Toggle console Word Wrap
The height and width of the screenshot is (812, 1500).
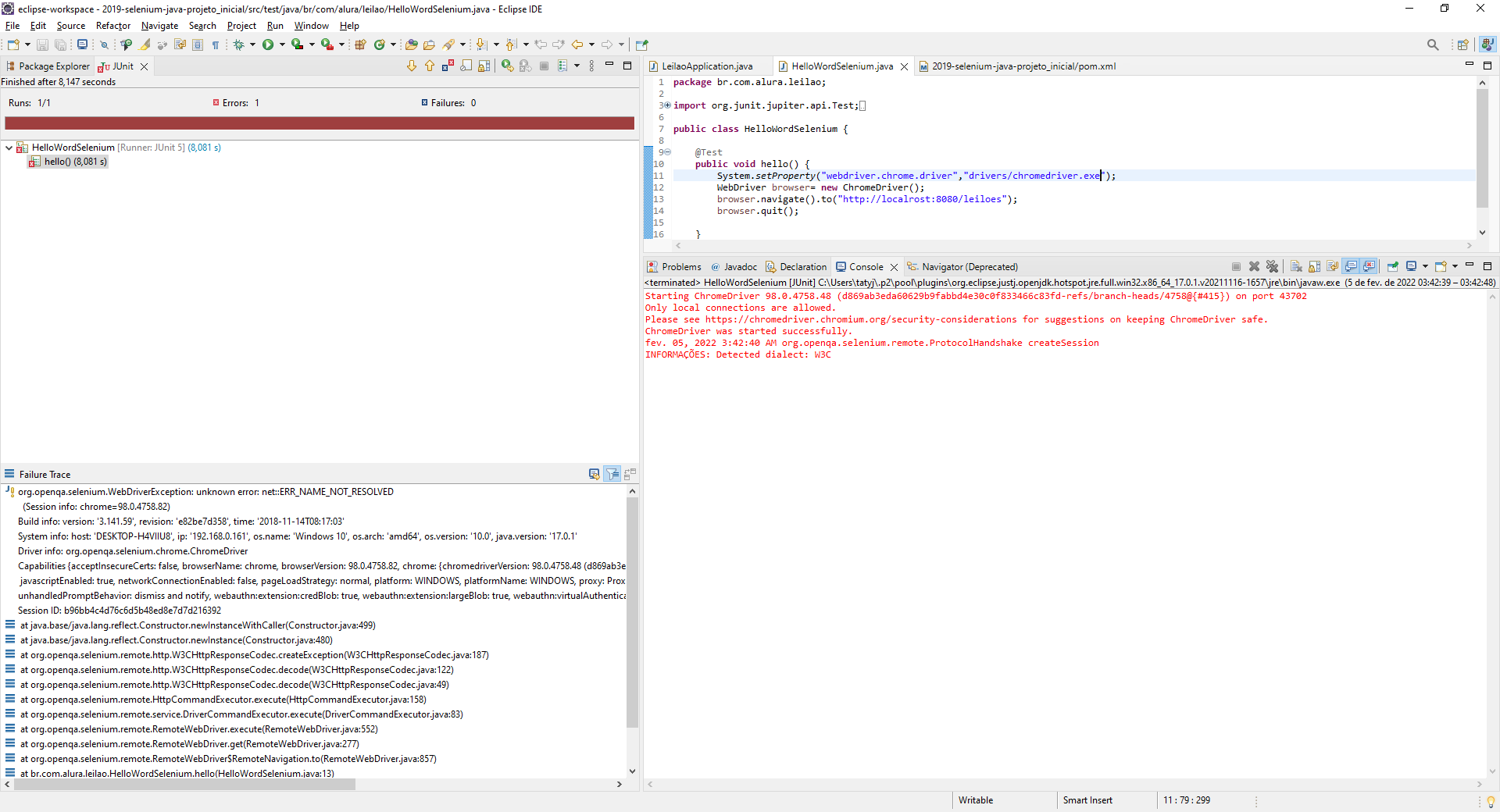pyautogui.click(x=1332, y=266)
